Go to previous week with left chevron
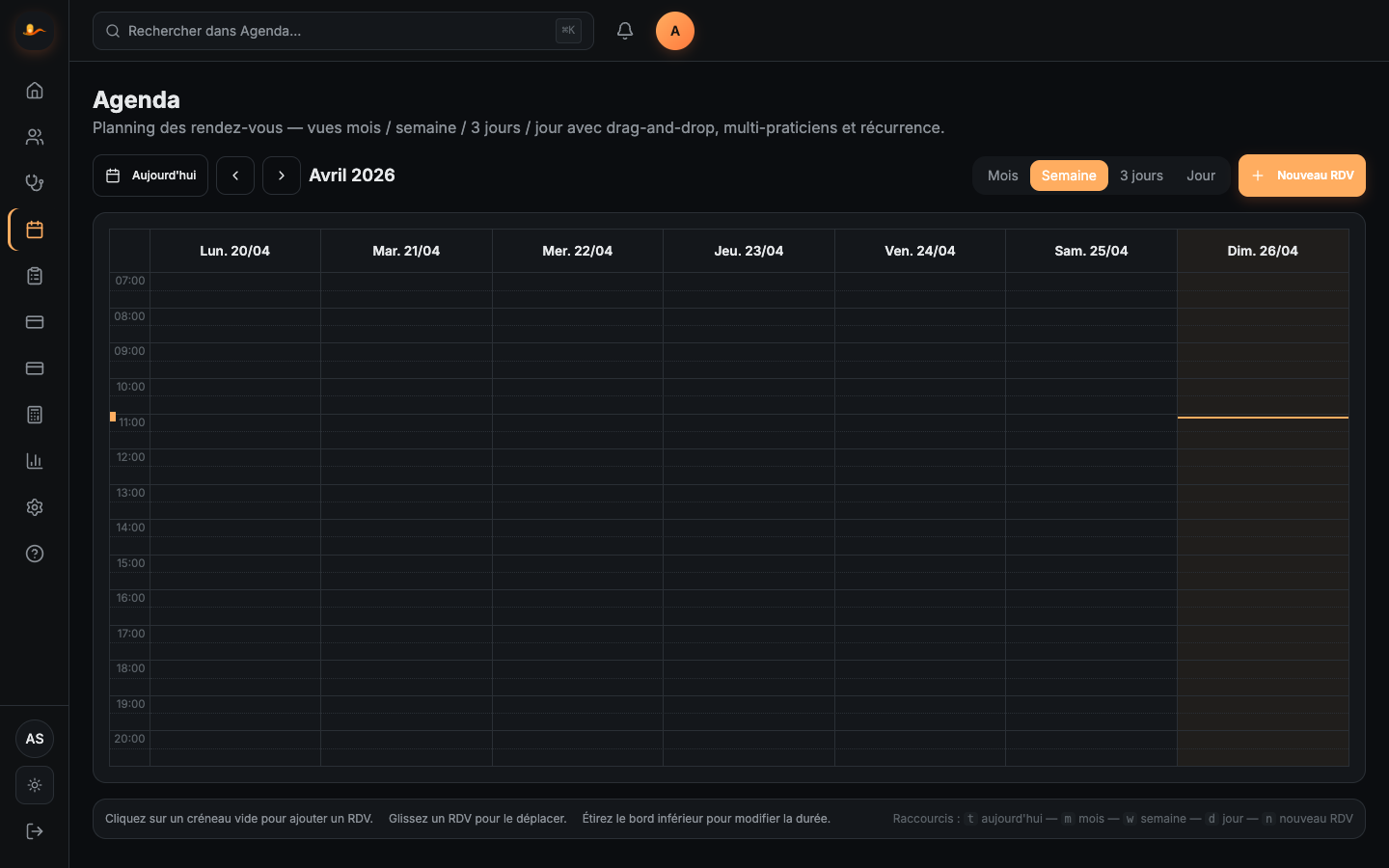 [x=235, y=176]
